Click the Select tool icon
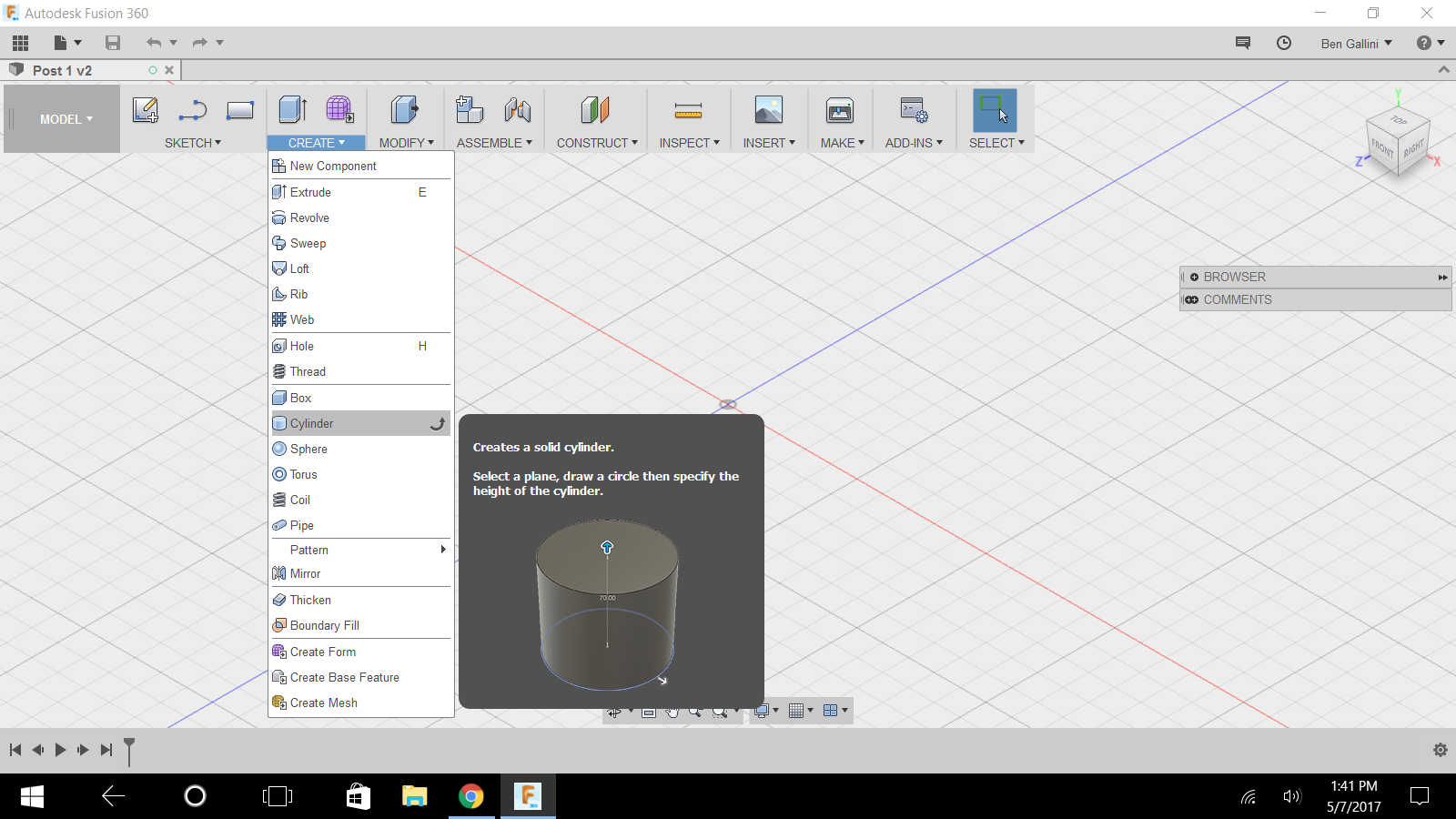Screen dimensions: 1456x819 [x=995, y=110]
